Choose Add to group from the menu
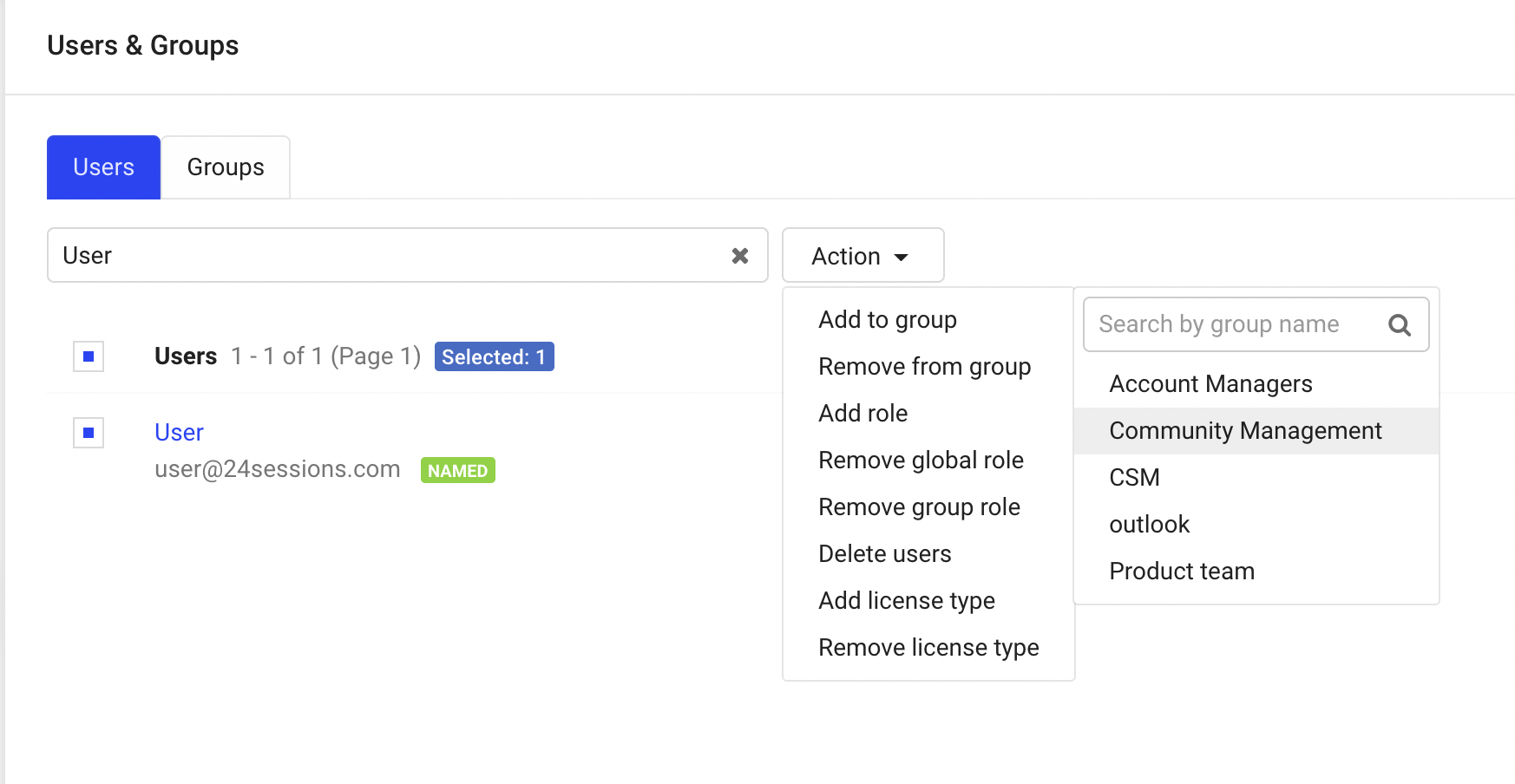The height and width of the screenshot is (784, 1515). click(x=887, y=320)
